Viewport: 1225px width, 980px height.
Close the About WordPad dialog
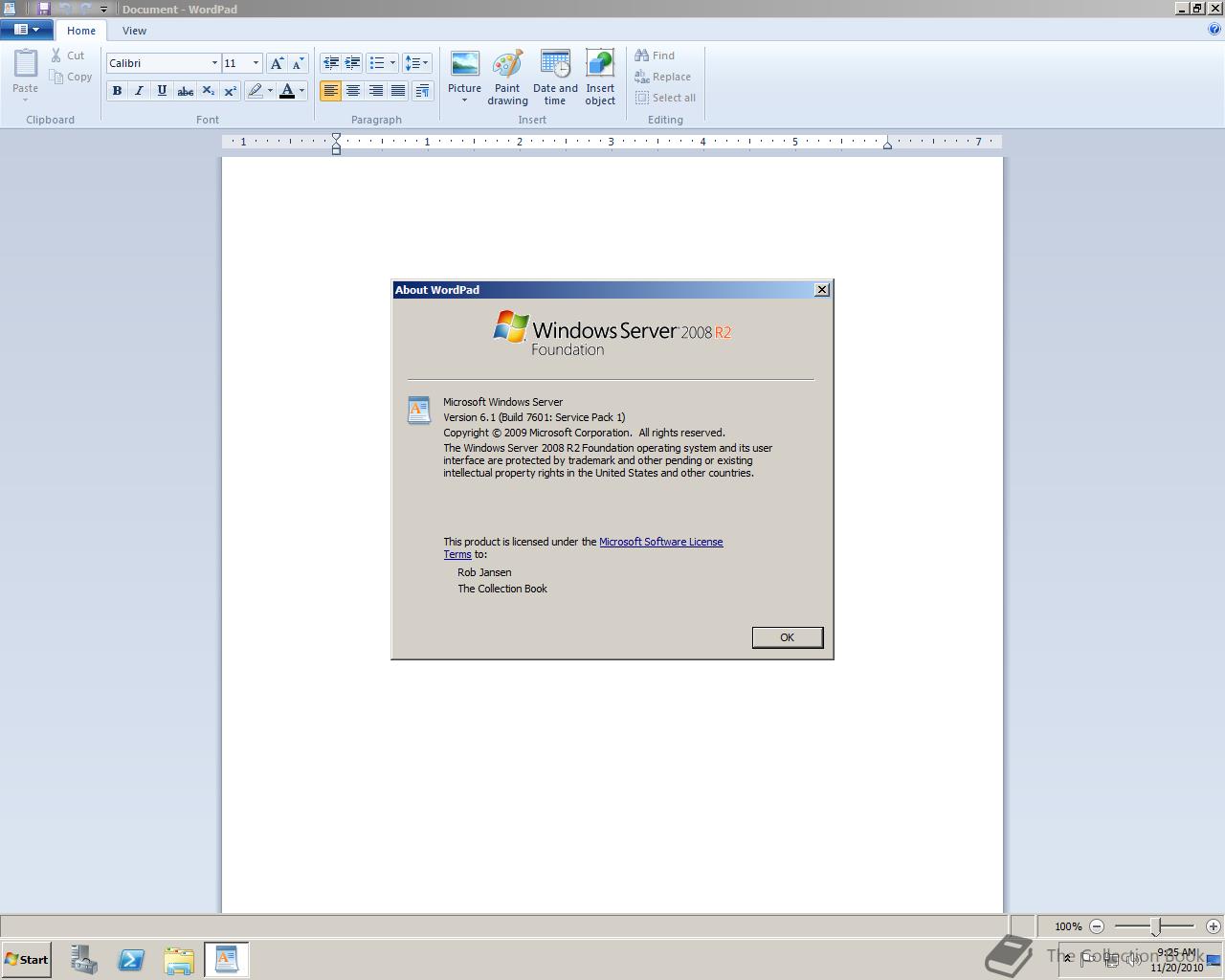821,290
